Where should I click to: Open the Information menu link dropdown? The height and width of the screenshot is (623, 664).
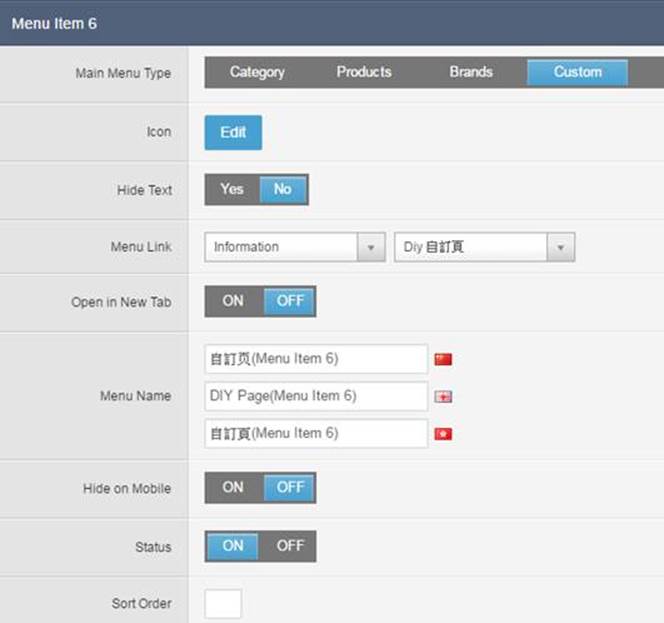tap(294, 247)
